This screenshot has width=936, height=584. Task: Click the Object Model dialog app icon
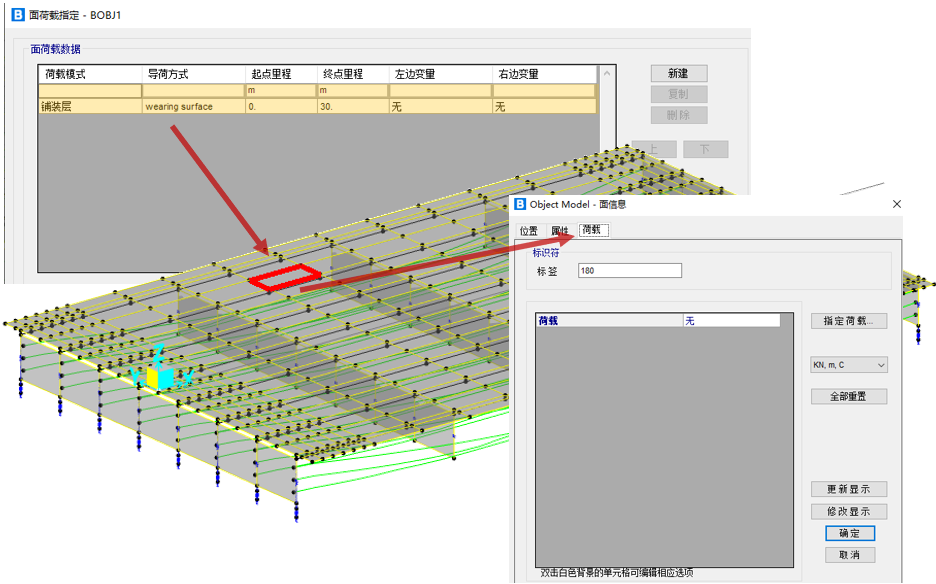tap(519, 204)
